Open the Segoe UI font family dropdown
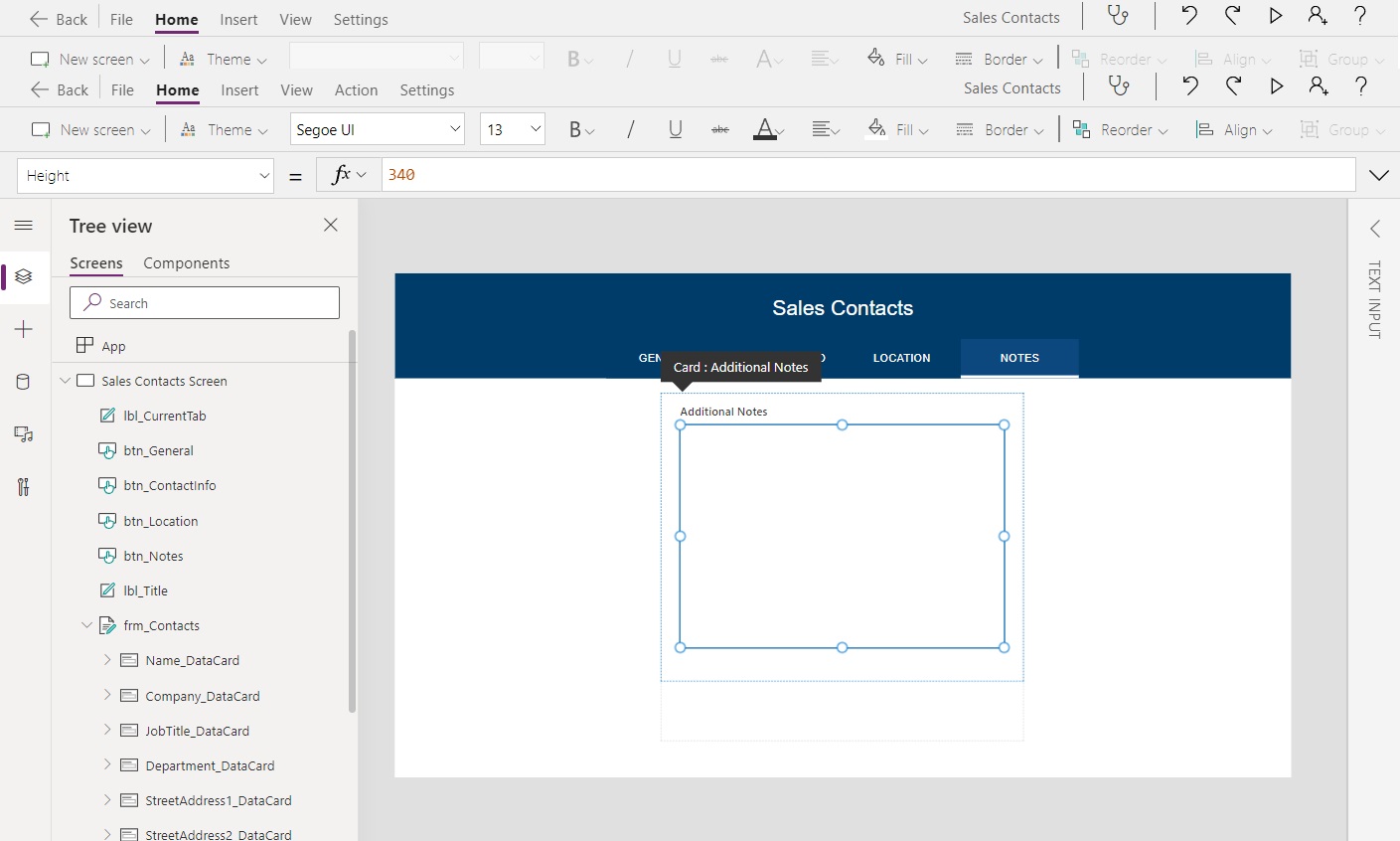The height and width of the screenshot is (841, 1400). 377,128
